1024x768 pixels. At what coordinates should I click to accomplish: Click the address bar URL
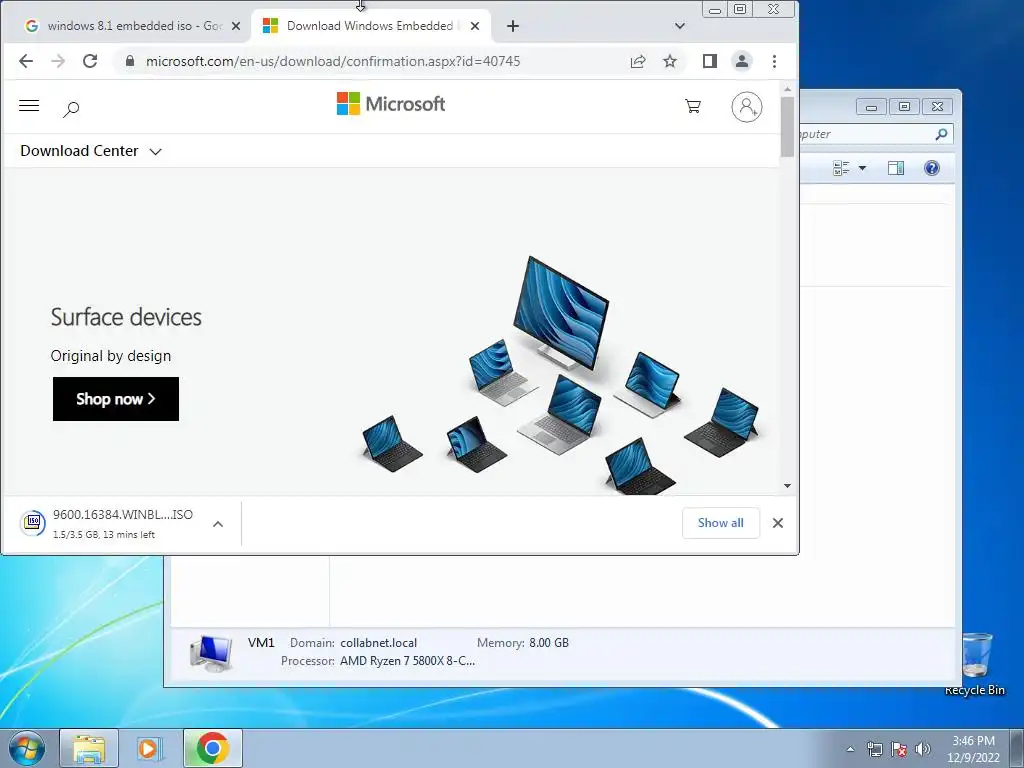pos(333,61)
